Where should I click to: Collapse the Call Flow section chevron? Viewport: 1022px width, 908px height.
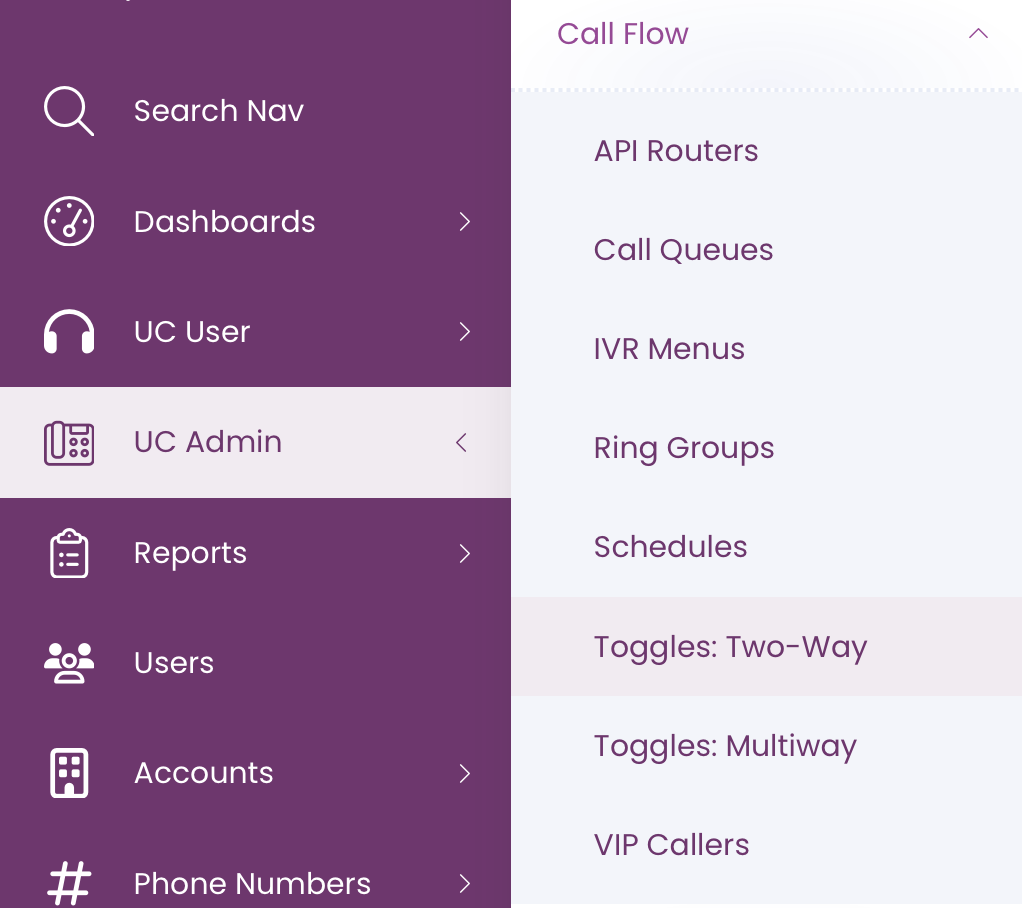(x=978, y=33)
